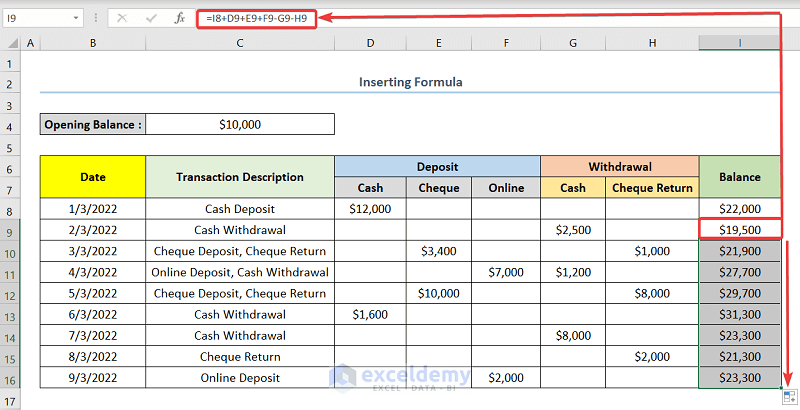Screen dimensions: 800x410
Task: Click inside the Name Box showing I9
Action: [38, 18]
